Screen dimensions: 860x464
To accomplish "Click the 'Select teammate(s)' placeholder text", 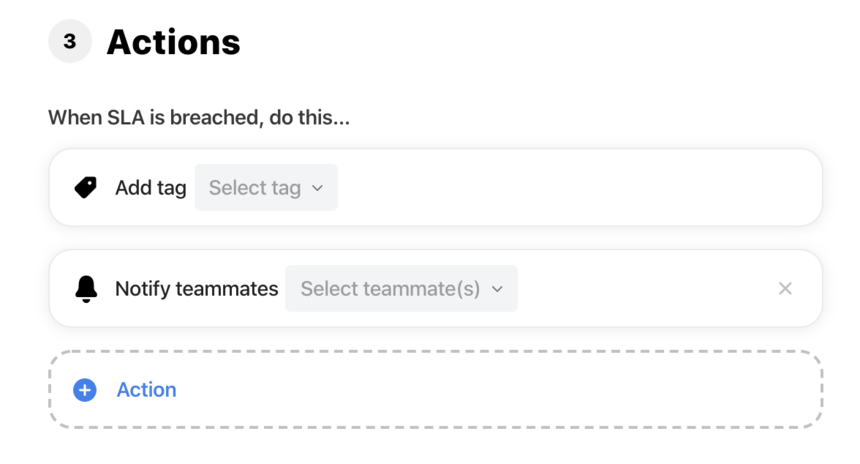I will point(391,288).
